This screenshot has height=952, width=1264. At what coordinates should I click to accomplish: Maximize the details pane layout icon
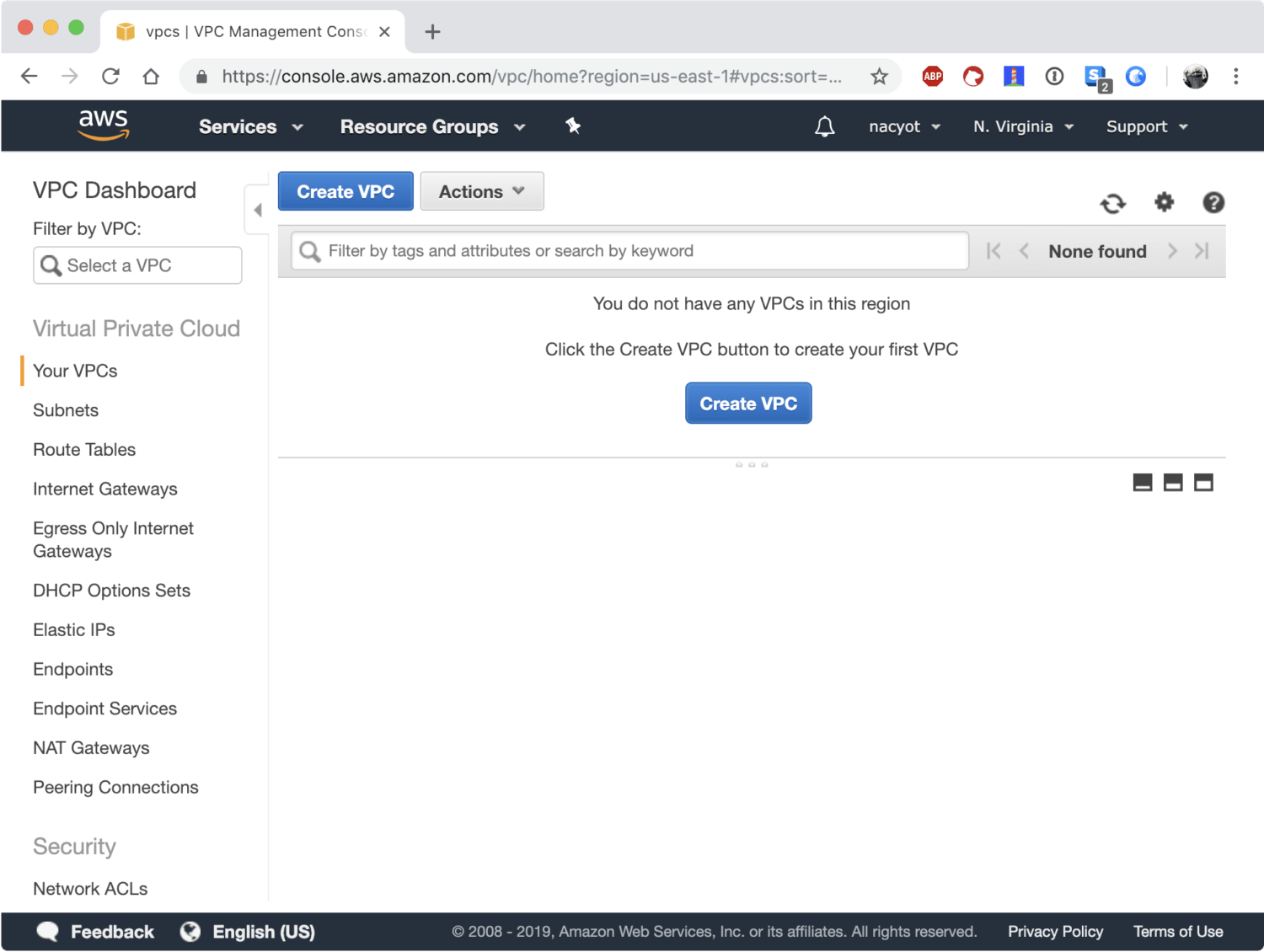click(x=1203, y=483)
